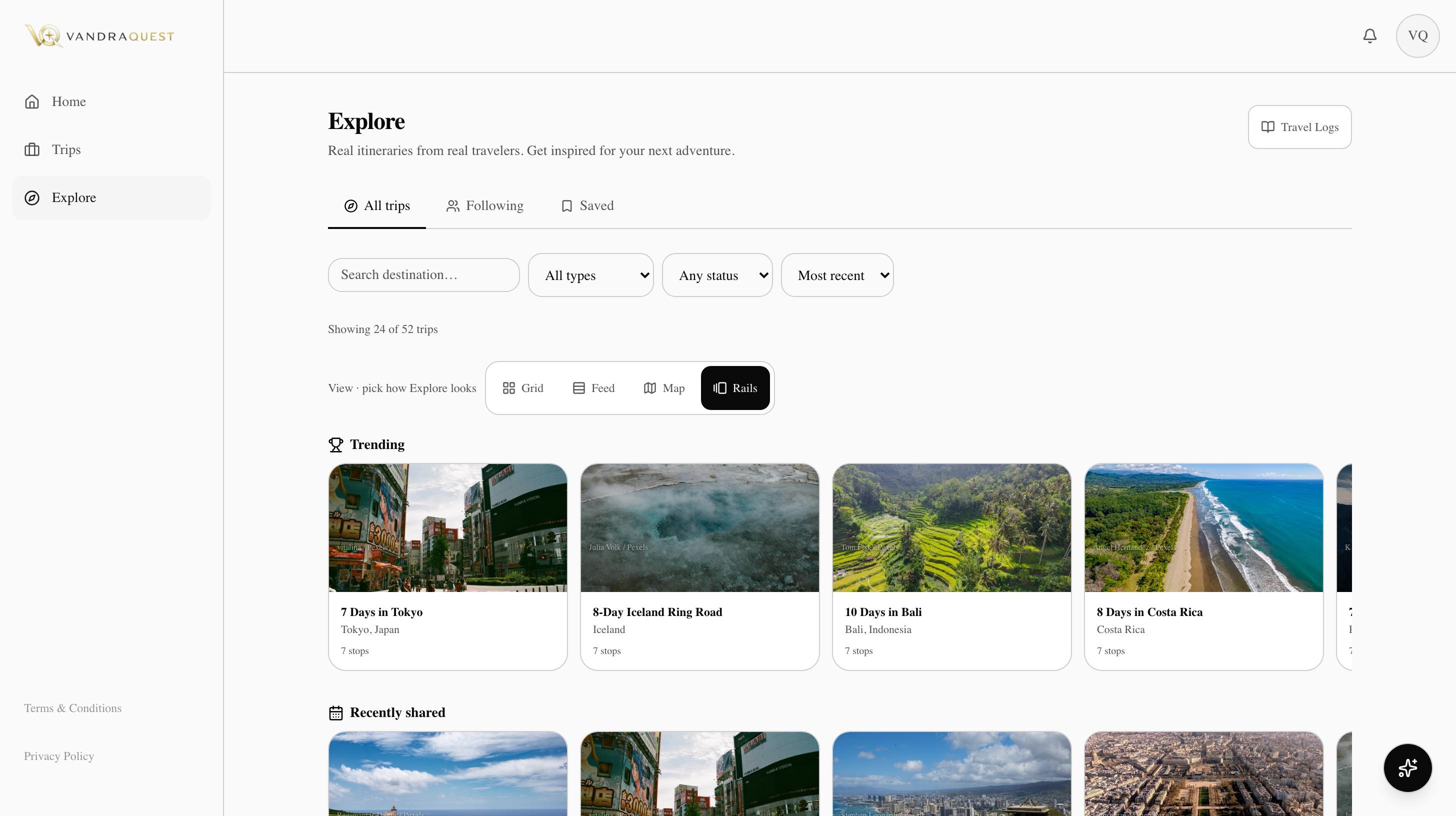Click the 'Costa Rica' location text
Image resolution: width=1456 pixels, height=816 pixels.
(1120, 629)
